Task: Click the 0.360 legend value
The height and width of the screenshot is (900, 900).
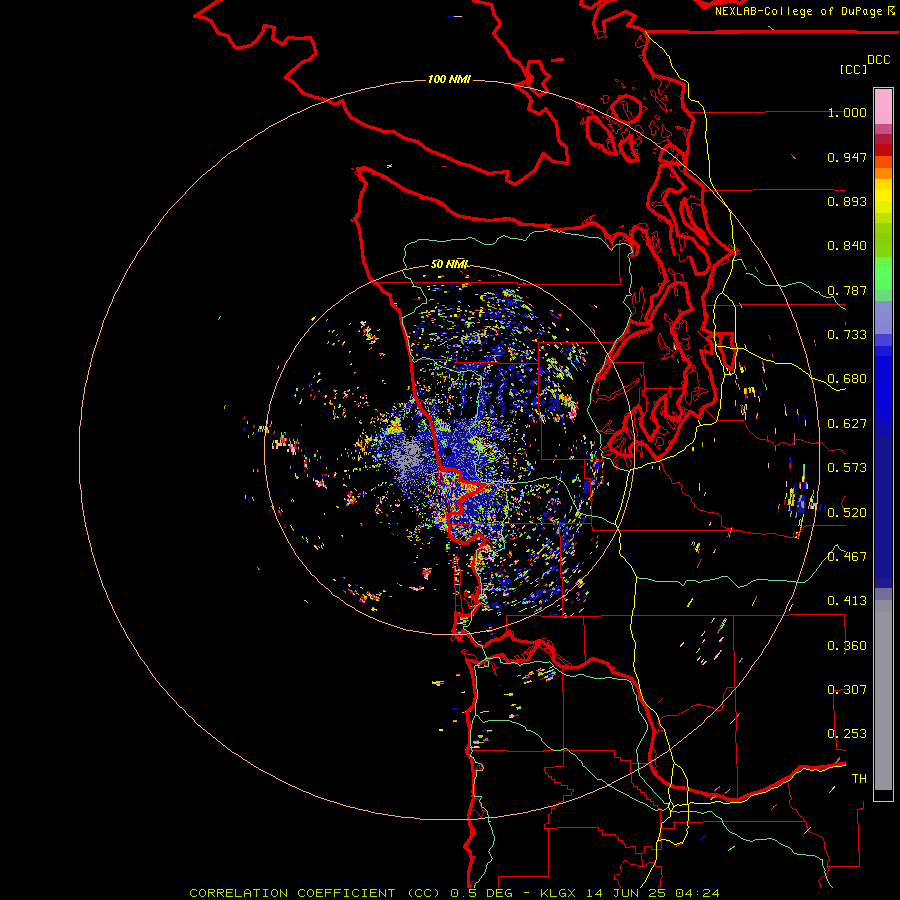Action: click(847, 646)
